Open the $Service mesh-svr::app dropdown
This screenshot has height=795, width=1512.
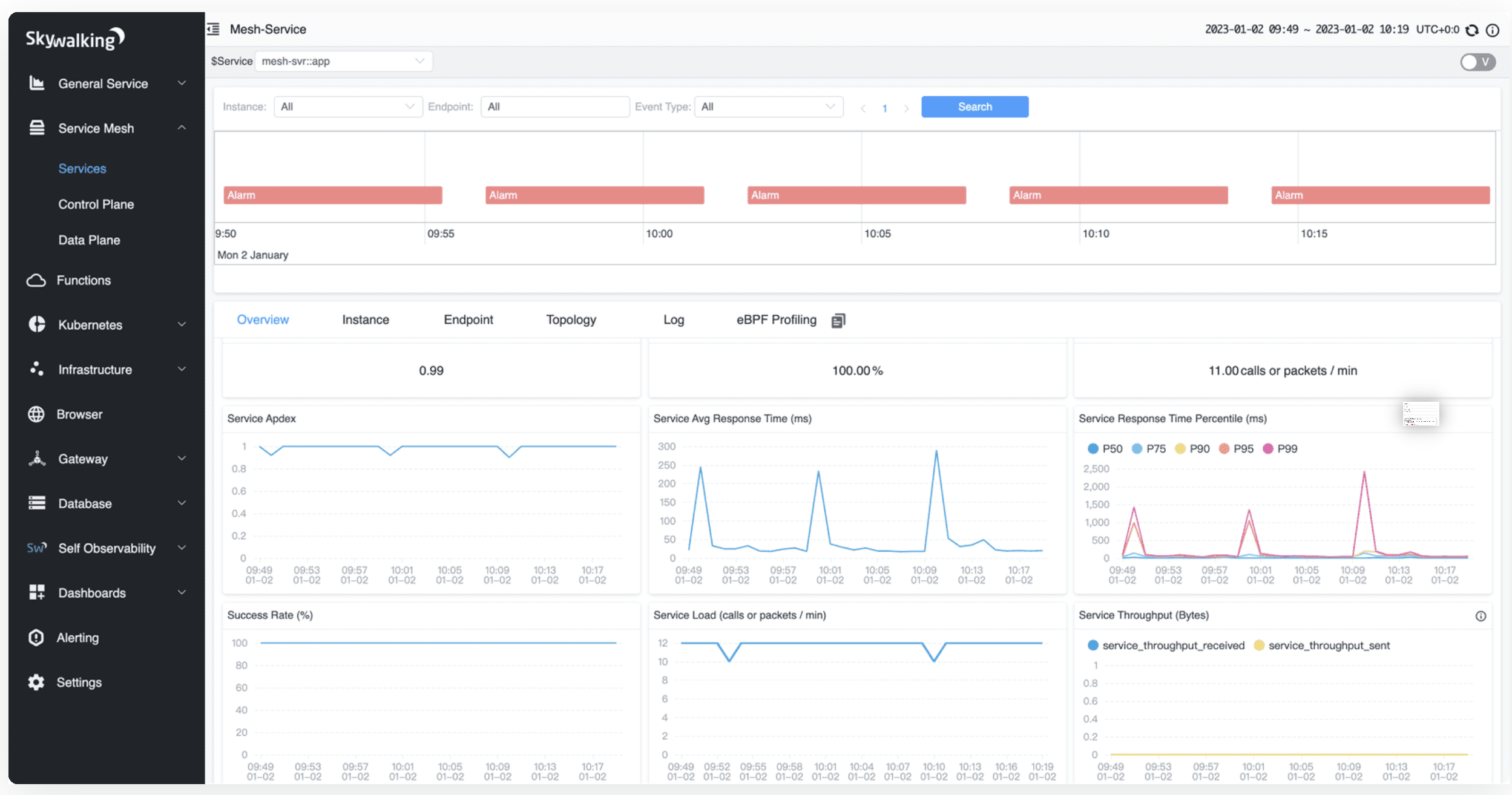pyautogui.click(x=343, y=61)
